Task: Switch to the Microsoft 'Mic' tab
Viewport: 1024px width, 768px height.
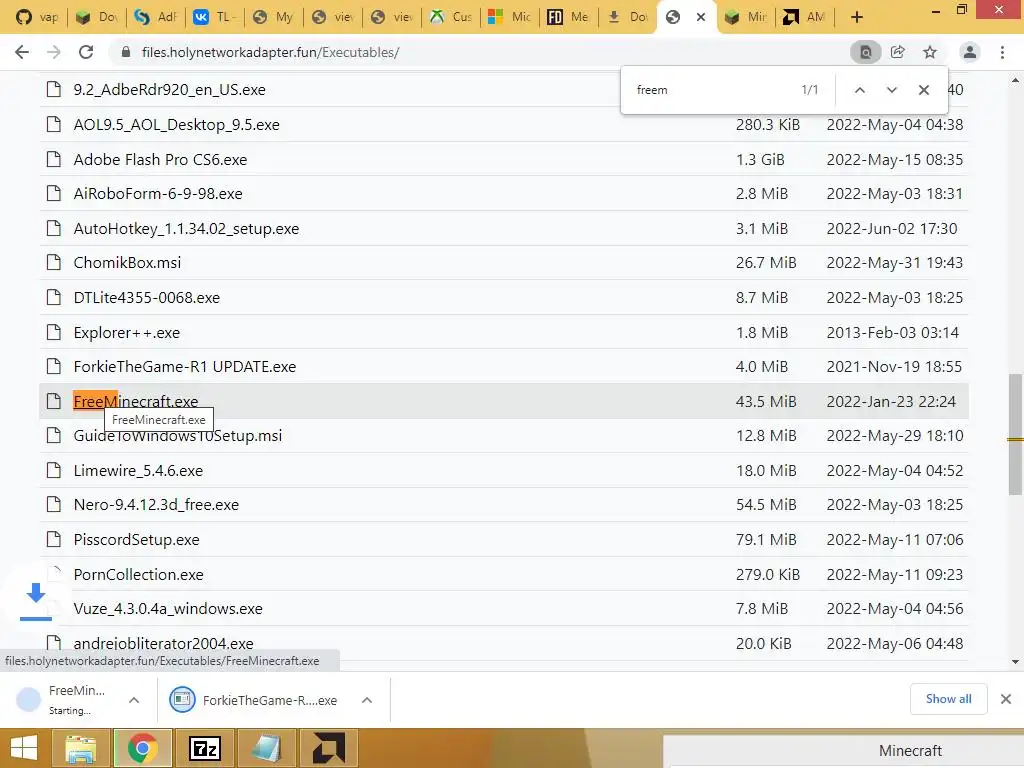Action: coord(509,17)
